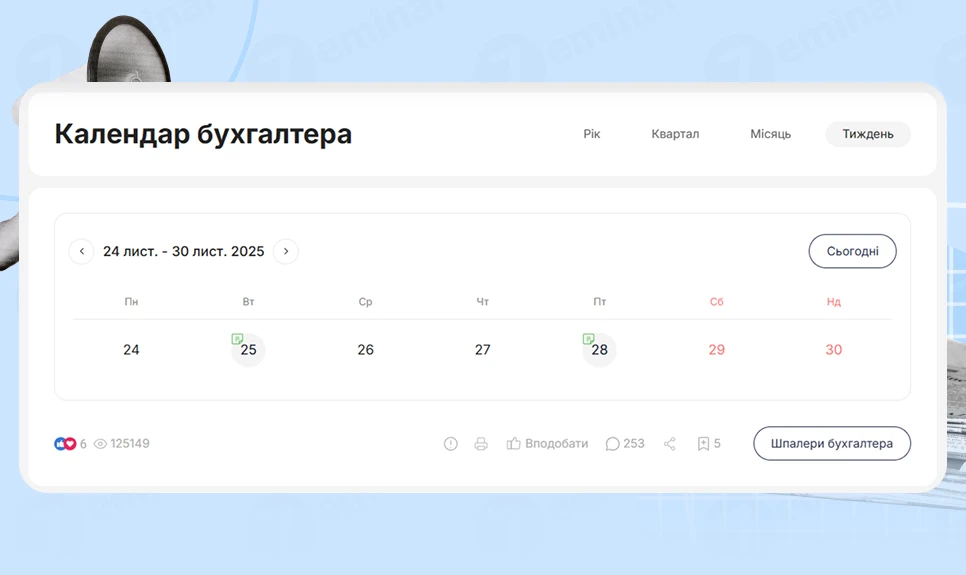Click the views count 125149
The image size is (966, 575).
pos(130,444)
